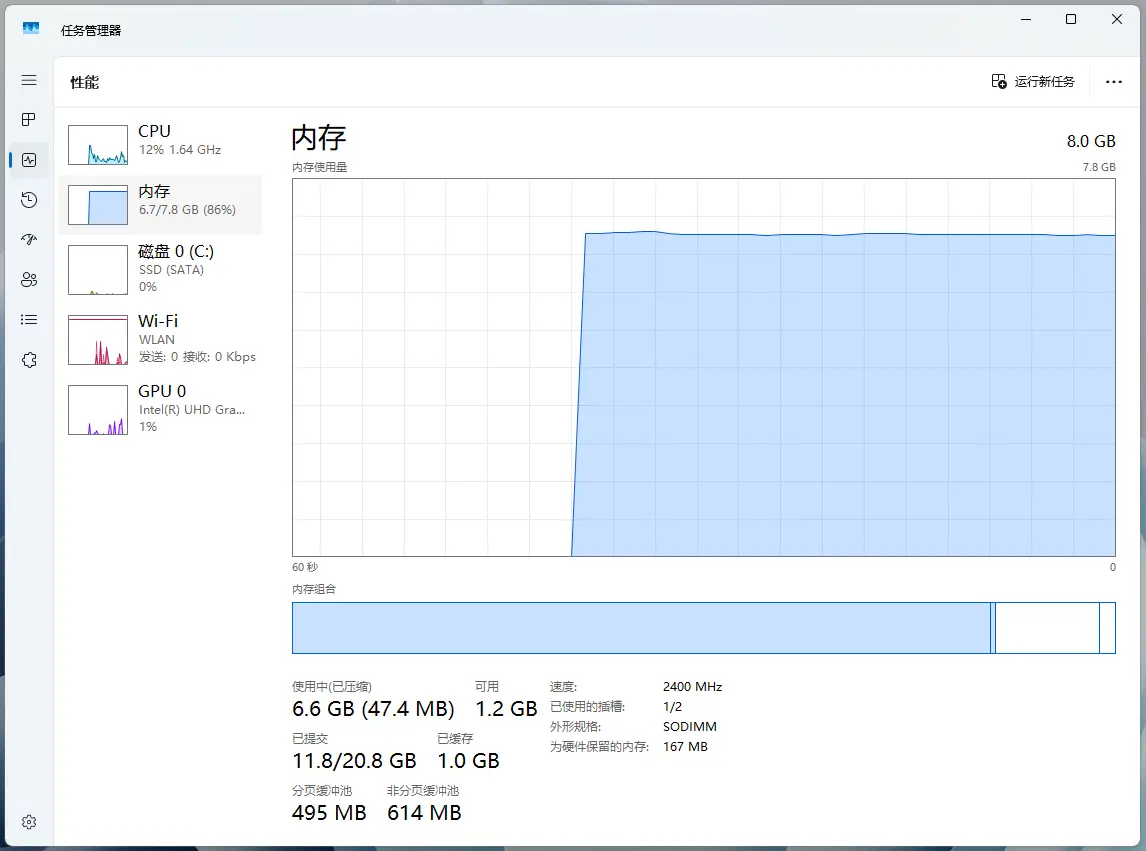This screenshot has height=851, width=1146.
Task: Close the Task Manager window
Action: pyautogui.click(x=1117, y=20)
